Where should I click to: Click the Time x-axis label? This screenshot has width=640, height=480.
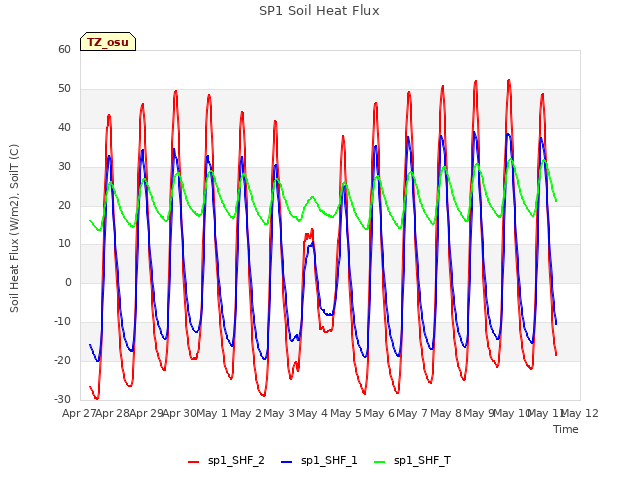[566, 429]
